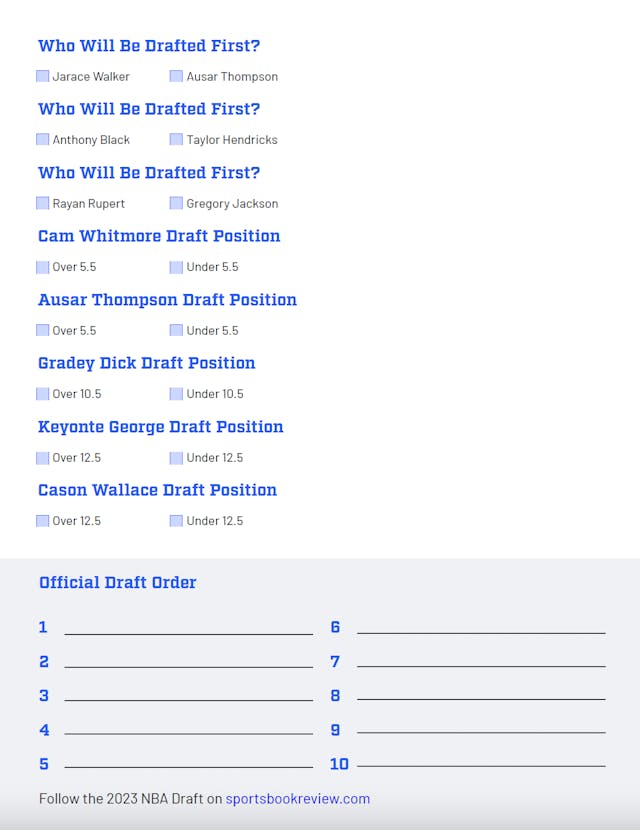
Task: Tick Over 12.5 for Cason Wallace
Action: [43, 521]
